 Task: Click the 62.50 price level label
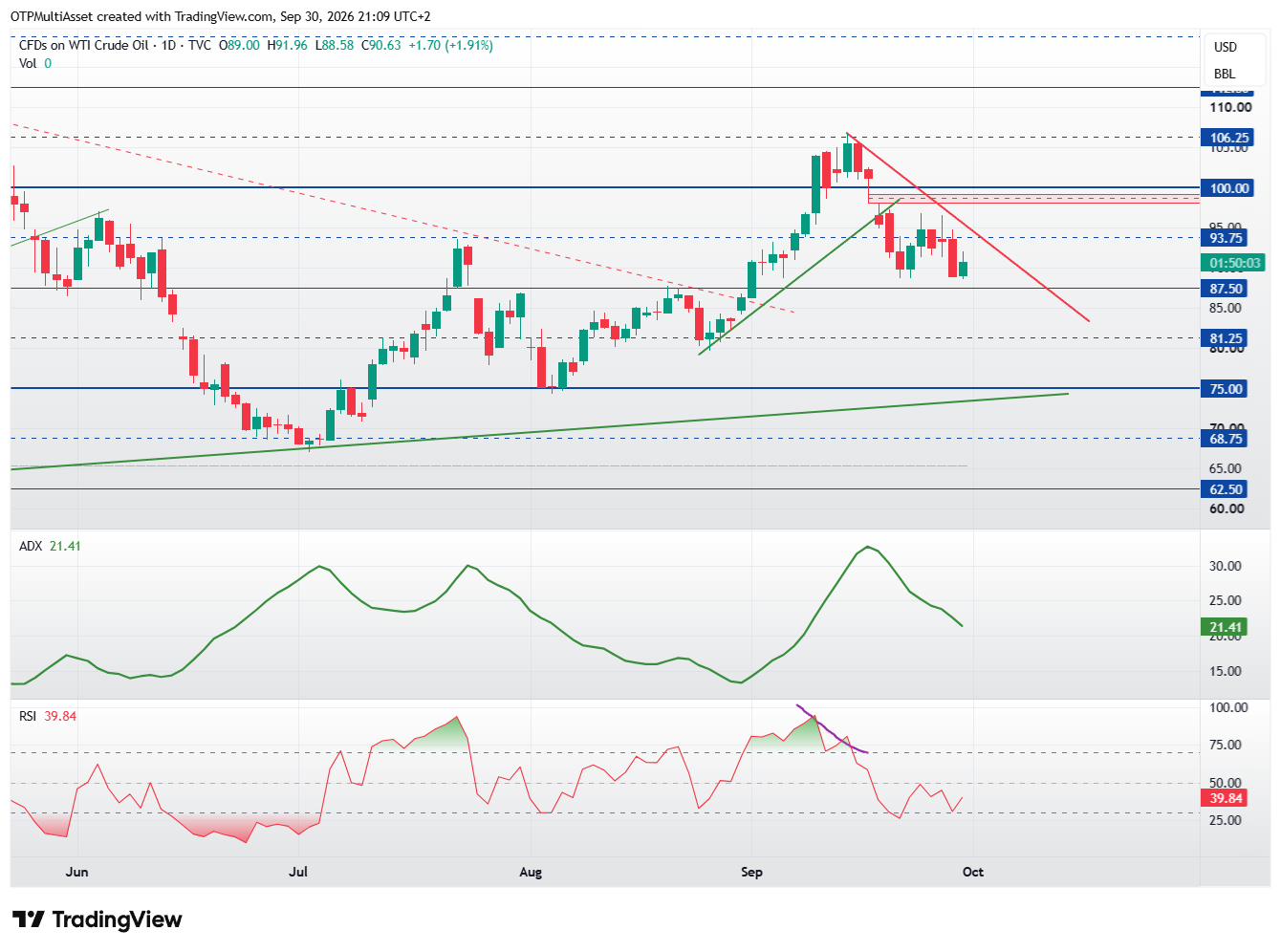[1226, 489]
